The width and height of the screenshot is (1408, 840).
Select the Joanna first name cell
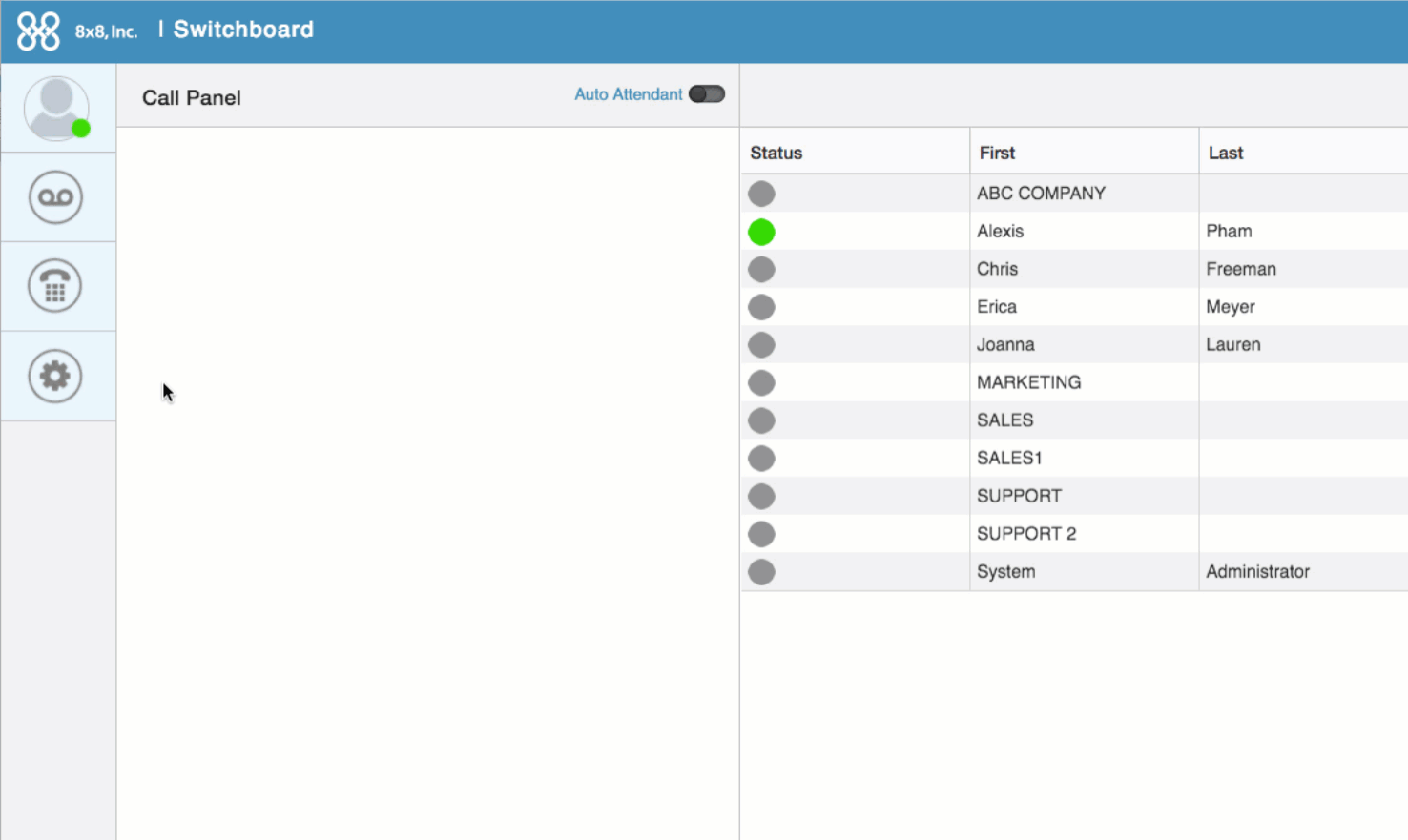coord(1005,345)
